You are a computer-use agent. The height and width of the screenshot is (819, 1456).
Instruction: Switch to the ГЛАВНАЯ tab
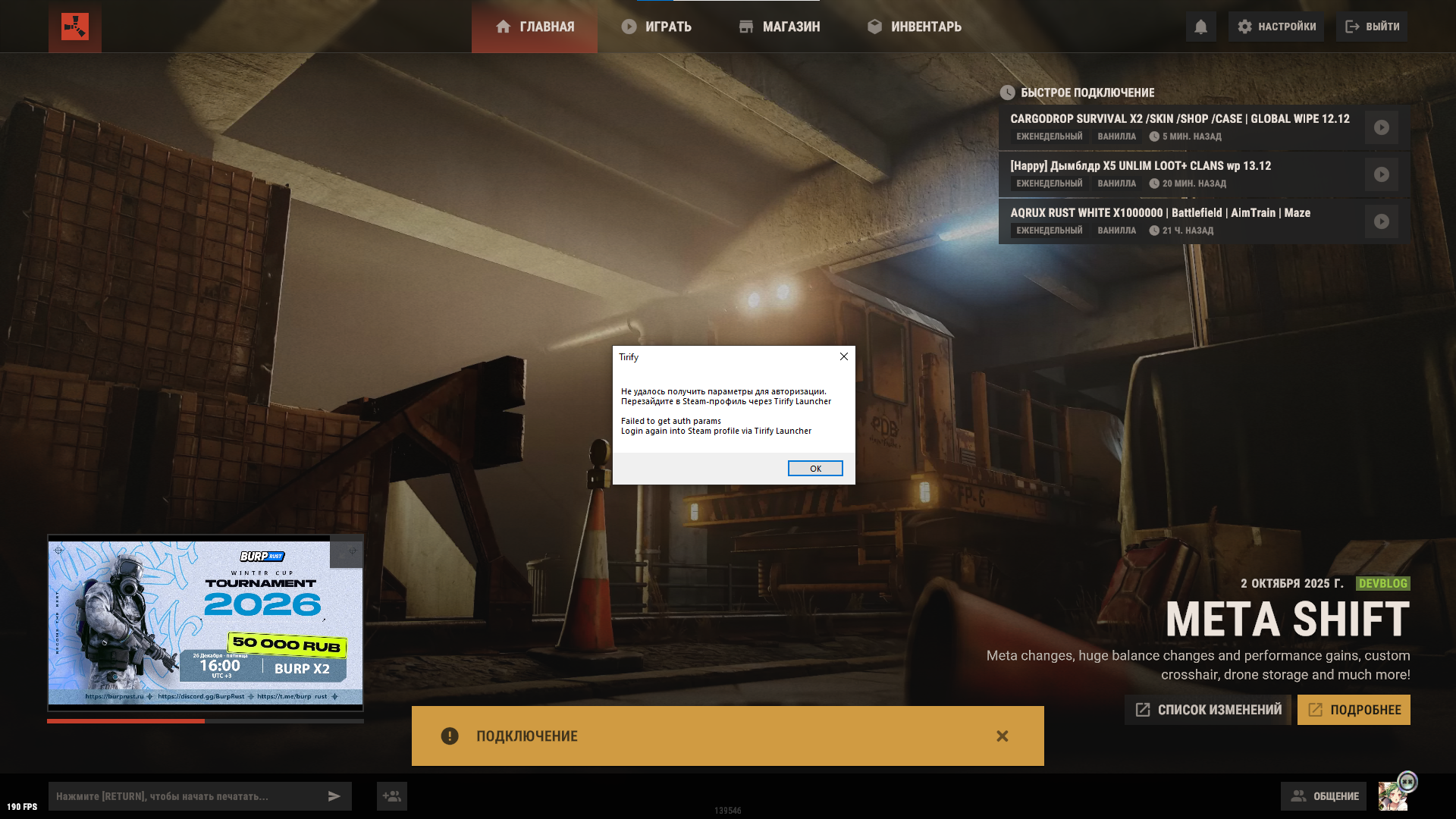(535, 27)
